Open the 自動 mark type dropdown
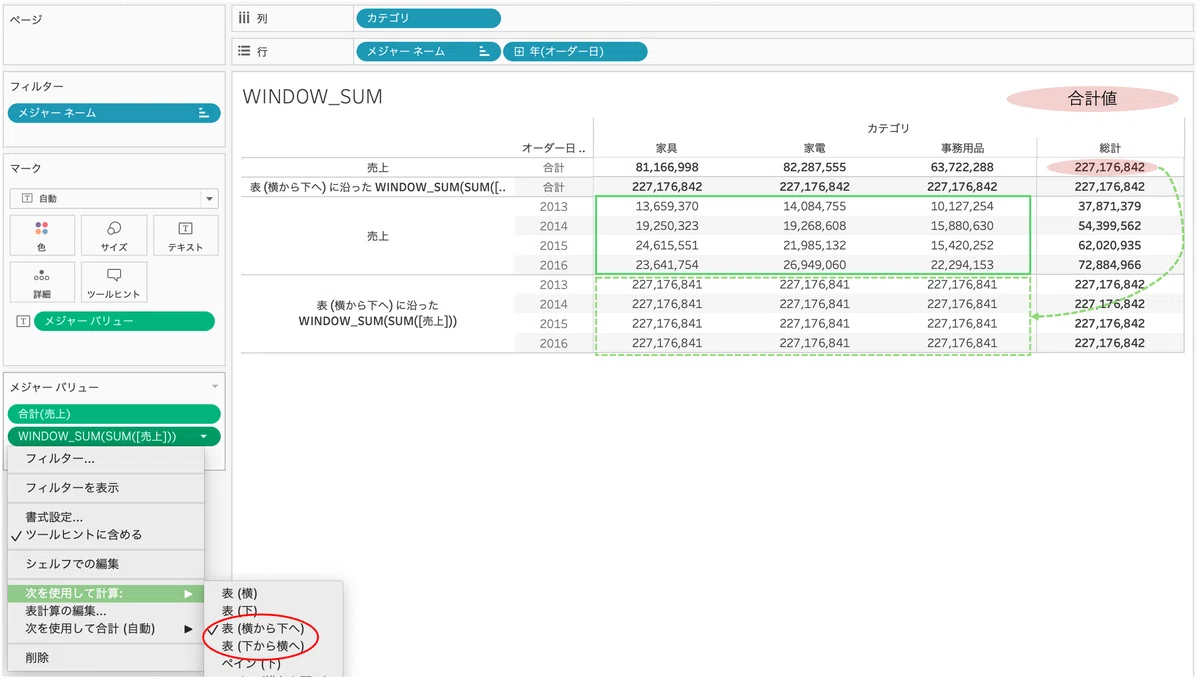This screenshot has height=679, width=1200. pos(113,198)
